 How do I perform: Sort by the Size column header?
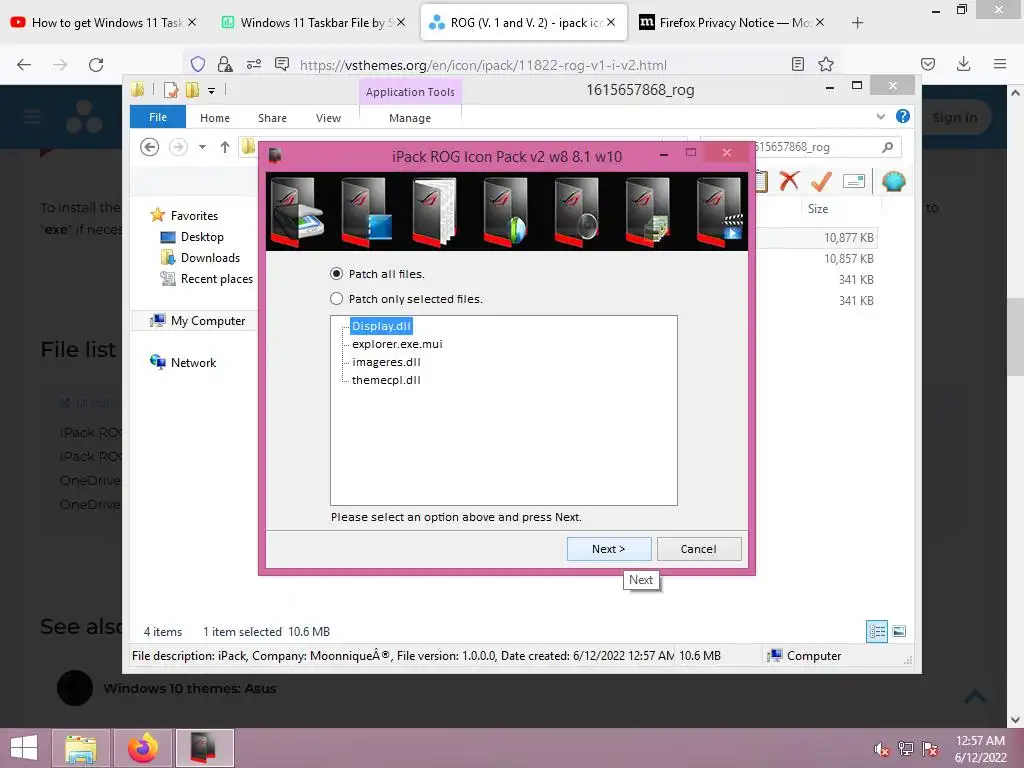pyautogui.click(x=818, y=209)
